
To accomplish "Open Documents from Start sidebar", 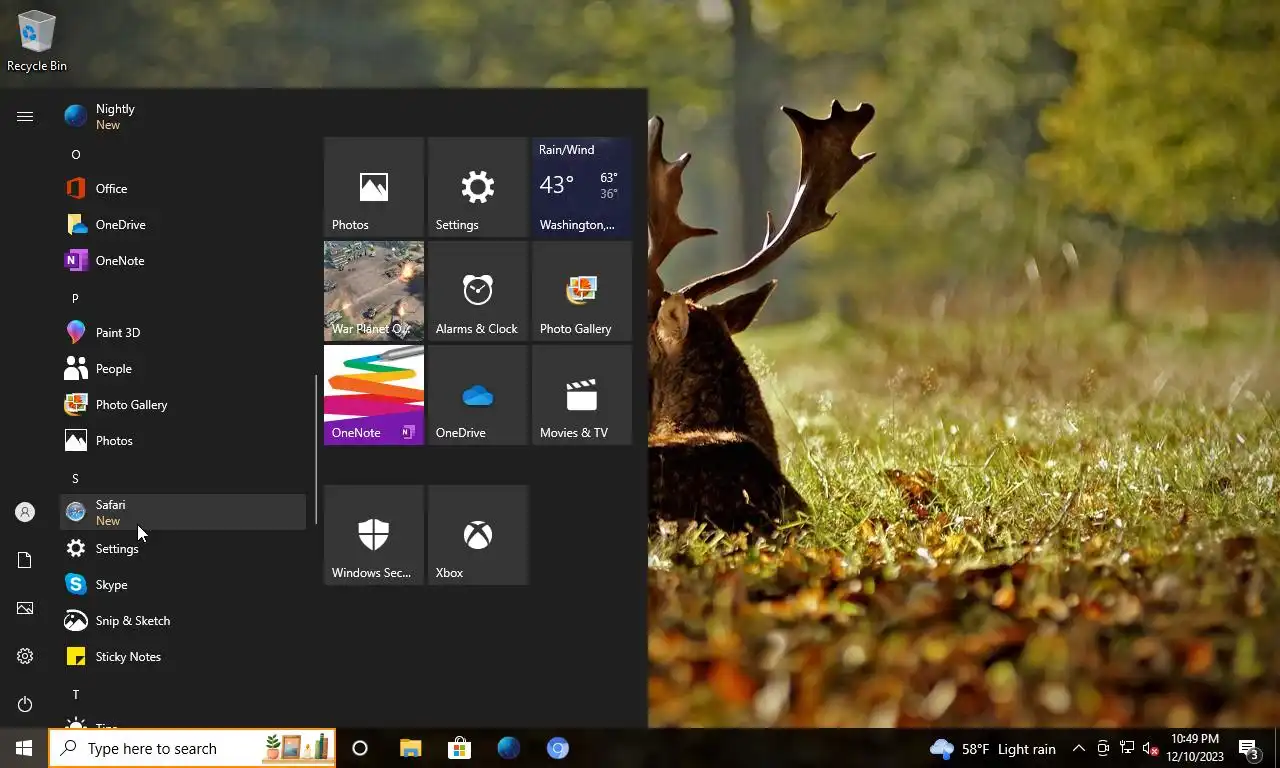I will coord(25,560).
